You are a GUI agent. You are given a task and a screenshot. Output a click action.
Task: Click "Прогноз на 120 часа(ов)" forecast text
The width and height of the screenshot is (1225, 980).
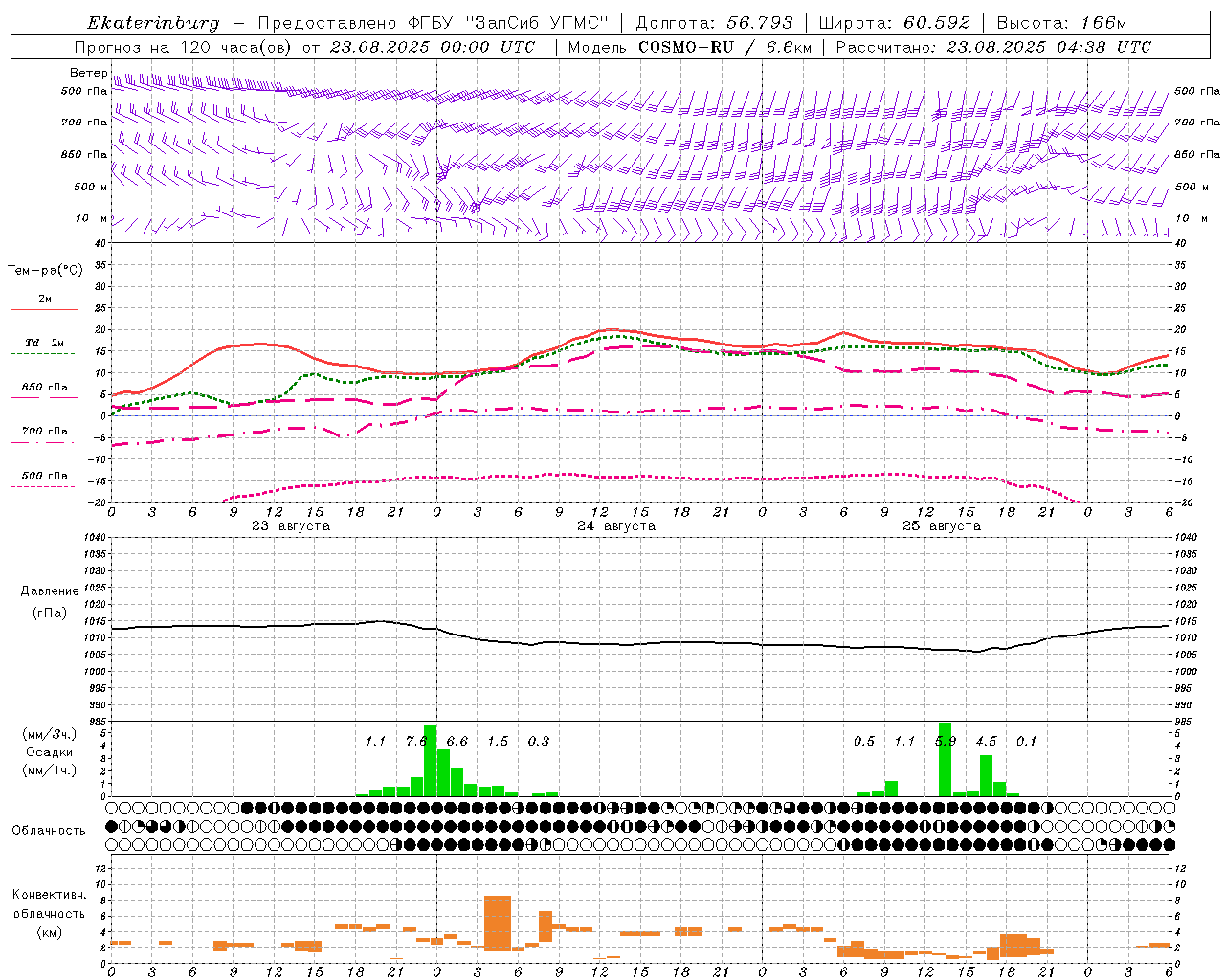coord(185,47)
